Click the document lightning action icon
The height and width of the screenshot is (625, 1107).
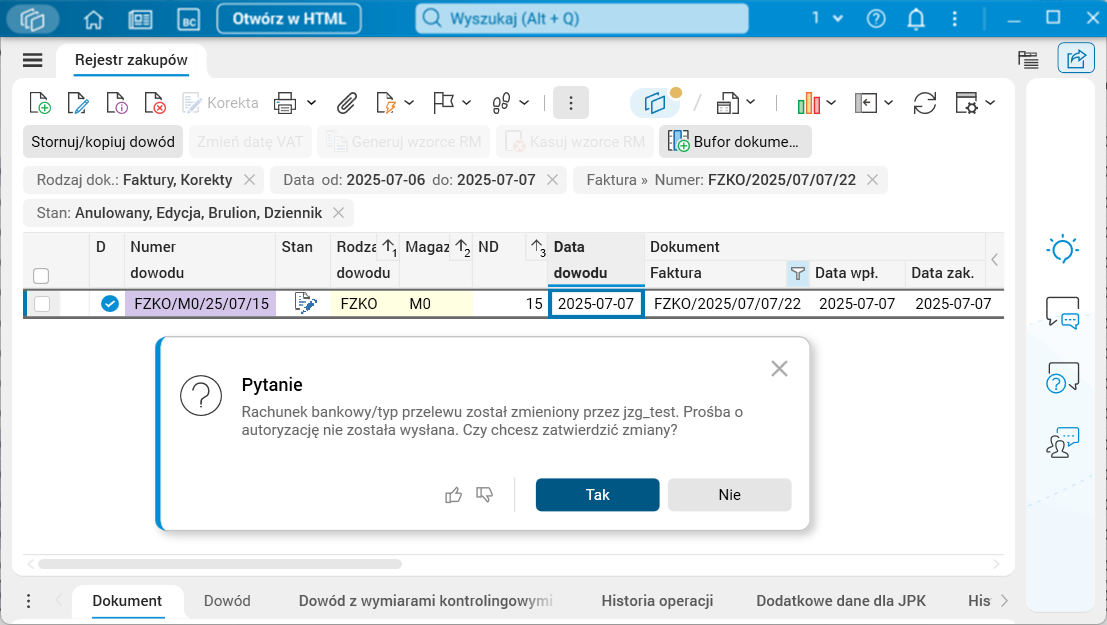pyautogui.click(x=385, y=103)
